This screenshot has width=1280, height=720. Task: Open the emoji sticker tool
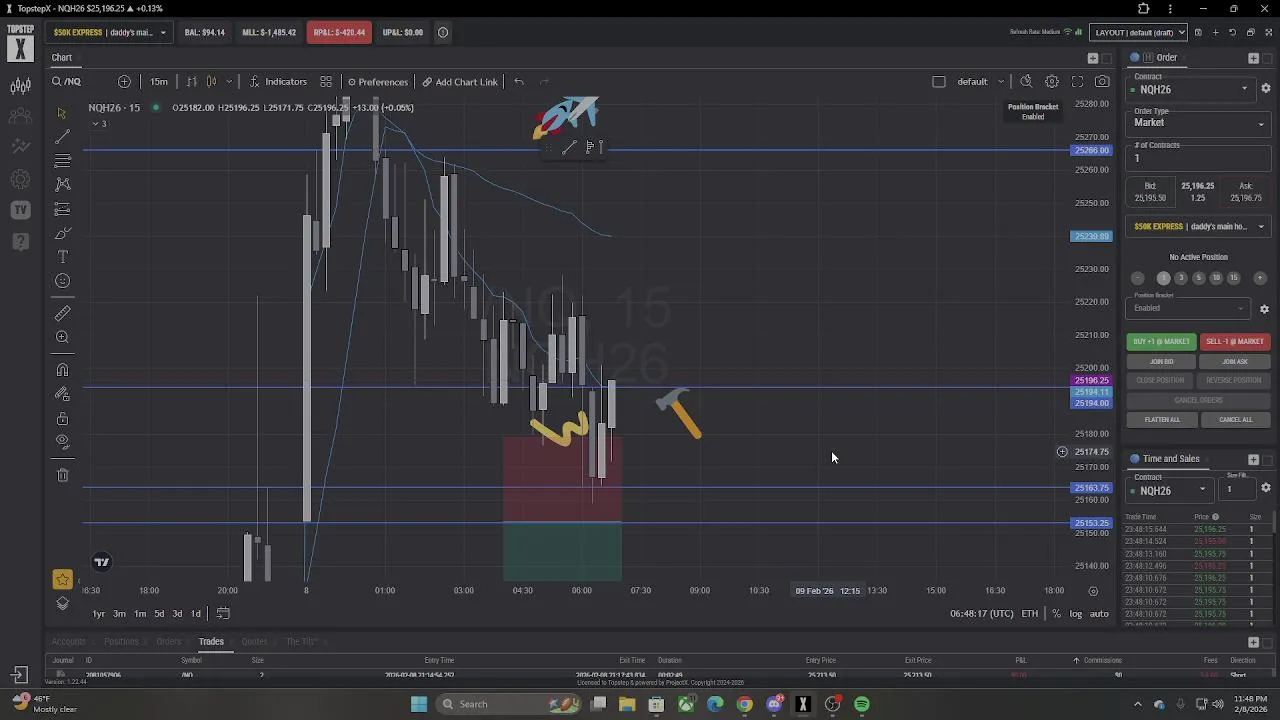pos(62,281)
